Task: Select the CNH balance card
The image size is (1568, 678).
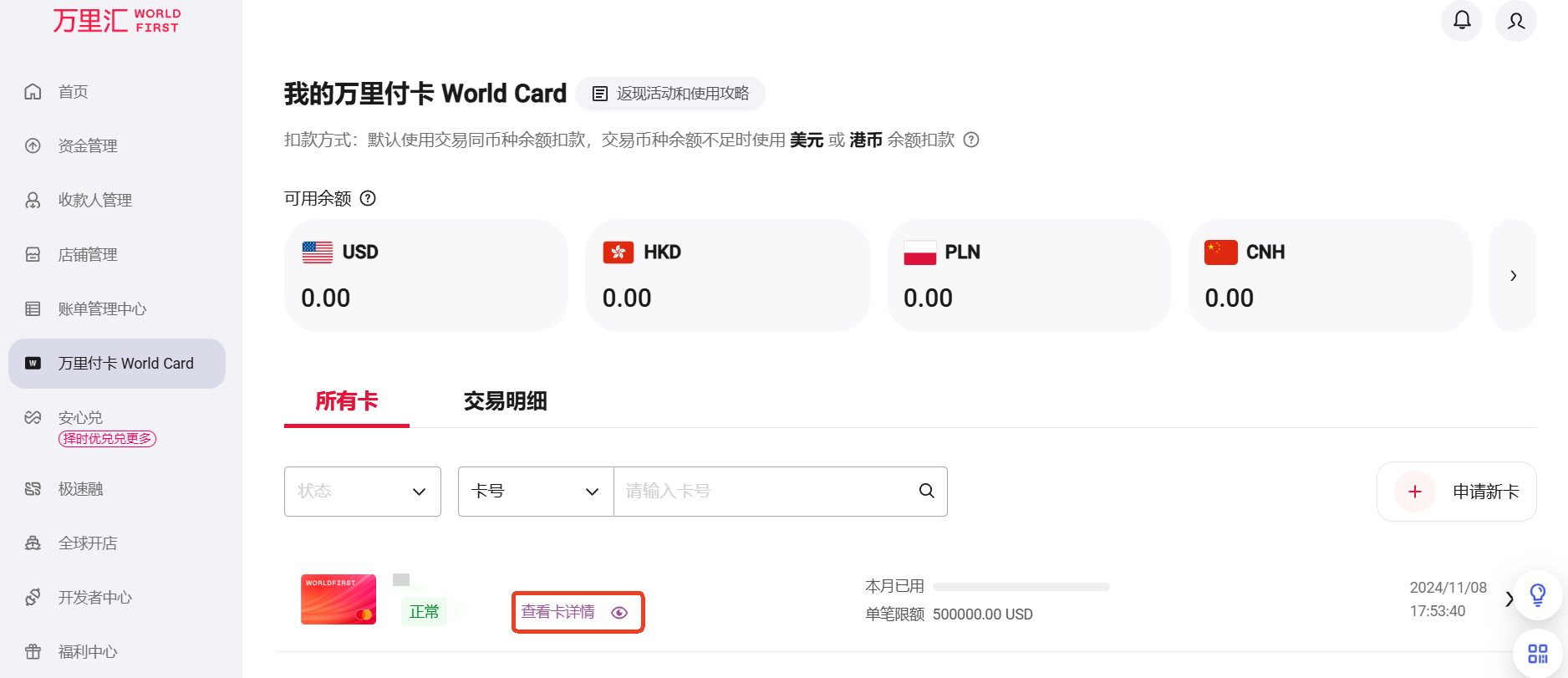Action: point(1330,276)
